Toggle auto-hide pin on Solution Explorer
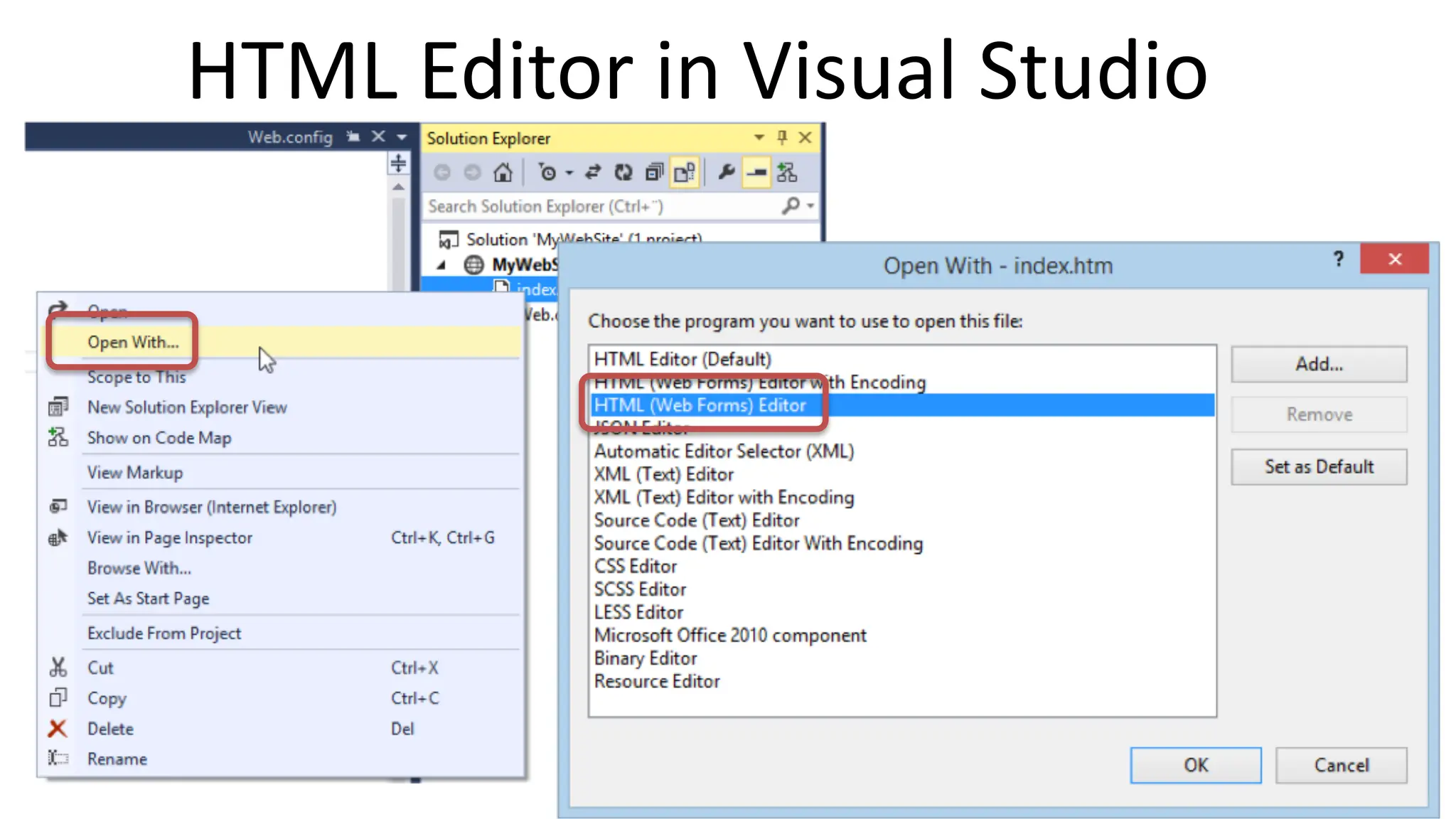1456x819 pixels. 782,137
